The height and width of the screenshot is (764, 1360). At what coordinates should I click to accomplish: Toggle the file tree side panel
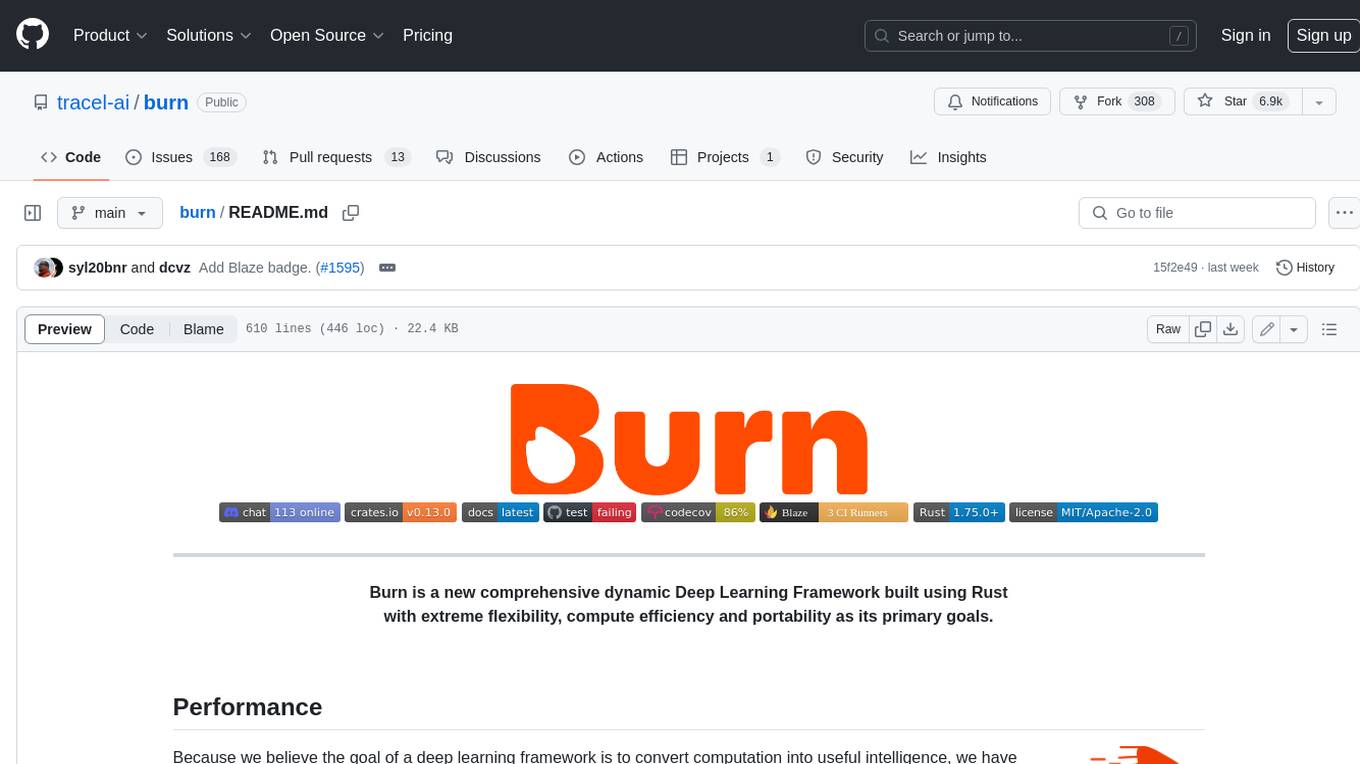coord(32,213)
